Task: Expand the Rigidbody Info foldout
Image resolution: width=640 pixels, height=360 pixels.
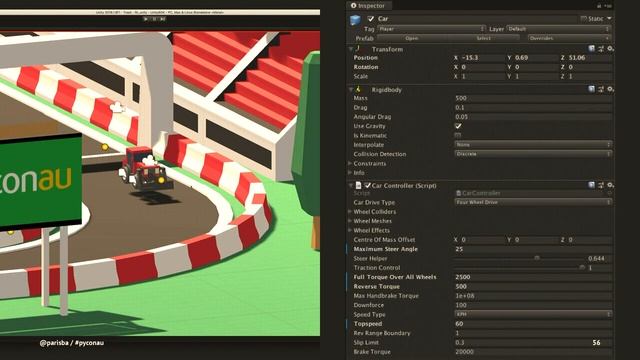Action: pos(350,173)
